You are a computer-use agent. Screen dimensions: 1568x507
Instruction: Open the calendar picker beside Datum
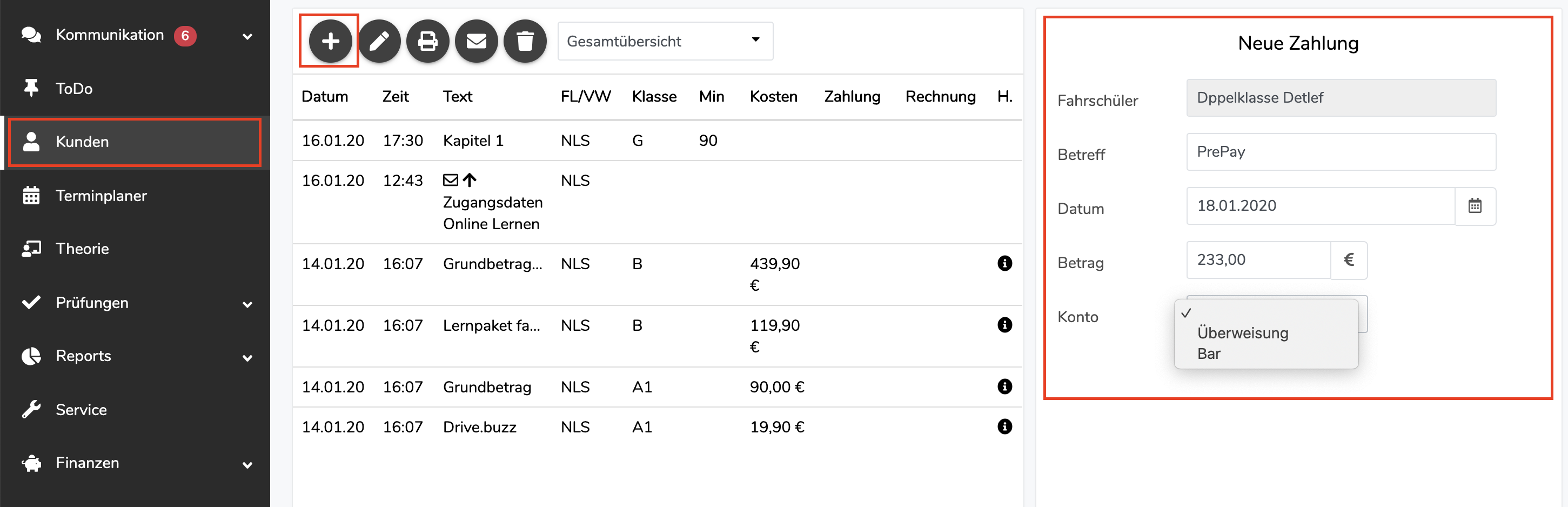click(1475, 206)
